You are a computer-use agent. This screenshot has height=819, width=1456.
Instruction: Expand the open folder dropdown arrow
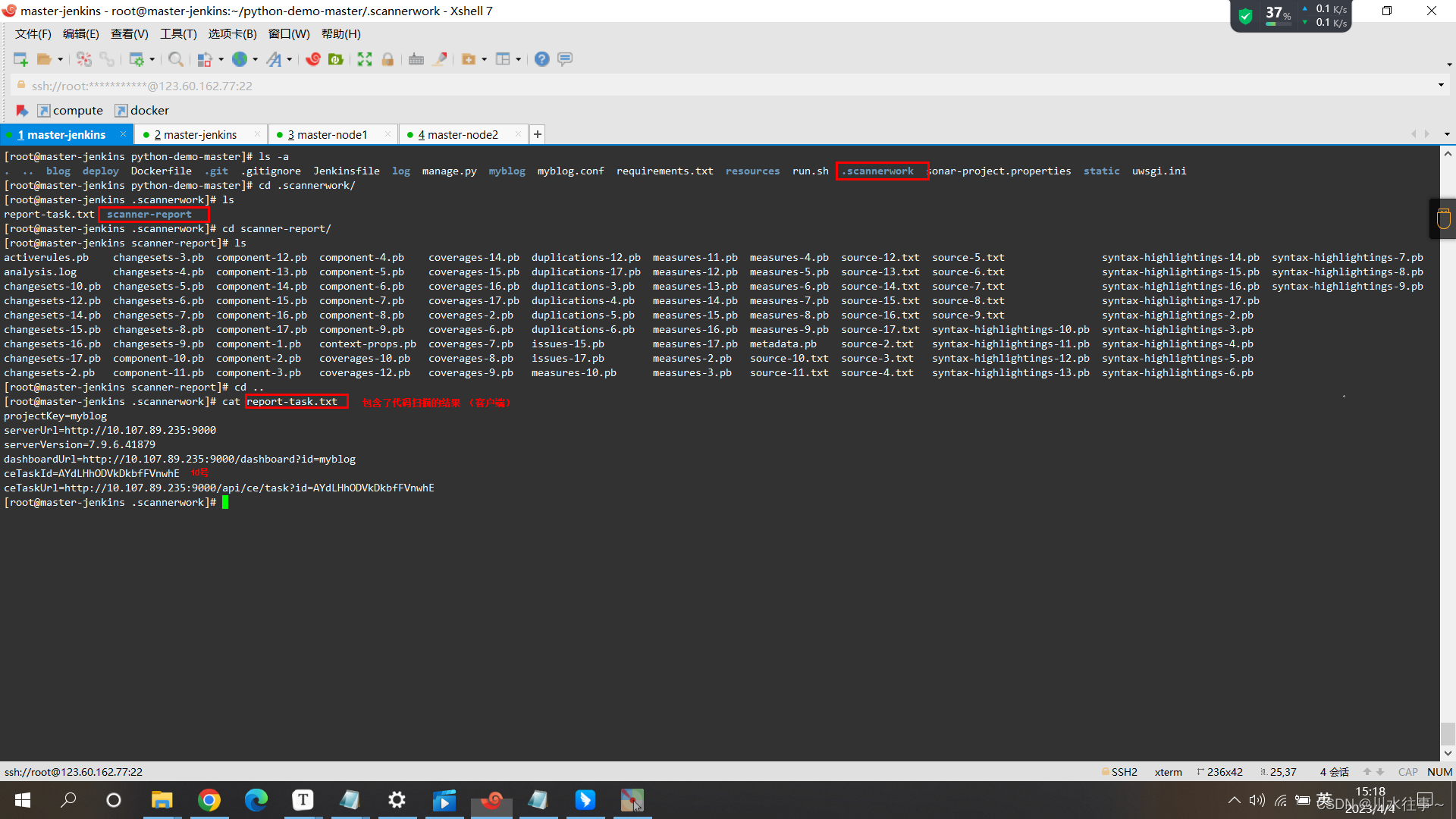coord(61,59)
